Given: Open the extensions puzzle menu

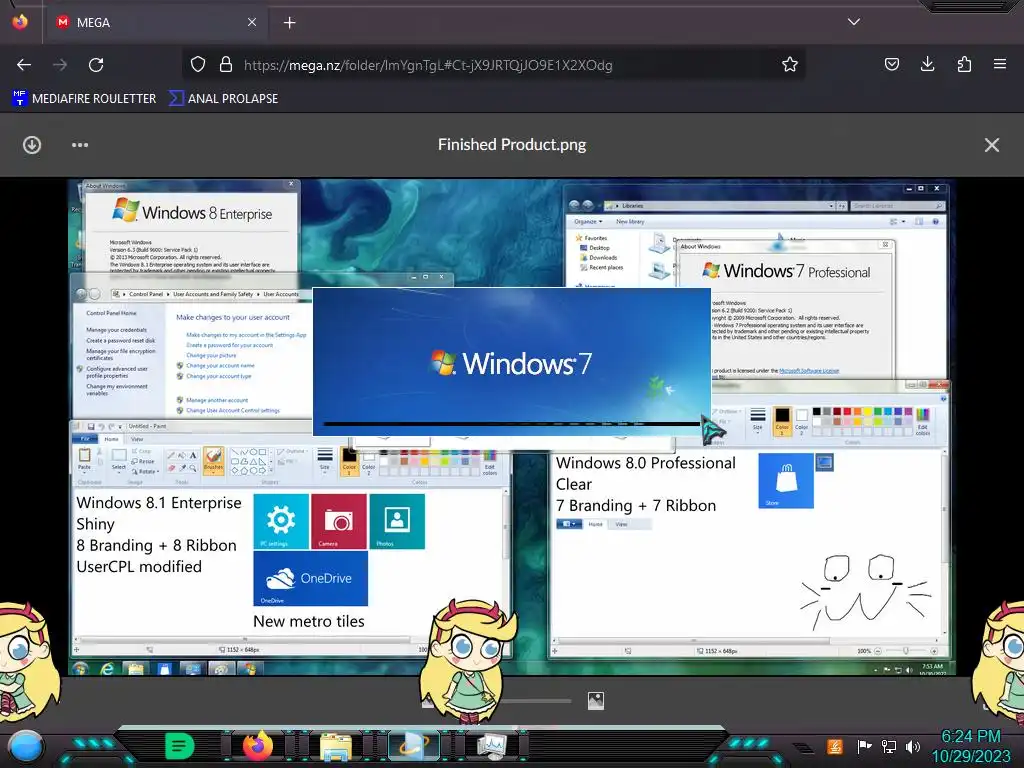Looking at the screenshot, I should click(x=964, y=64).
